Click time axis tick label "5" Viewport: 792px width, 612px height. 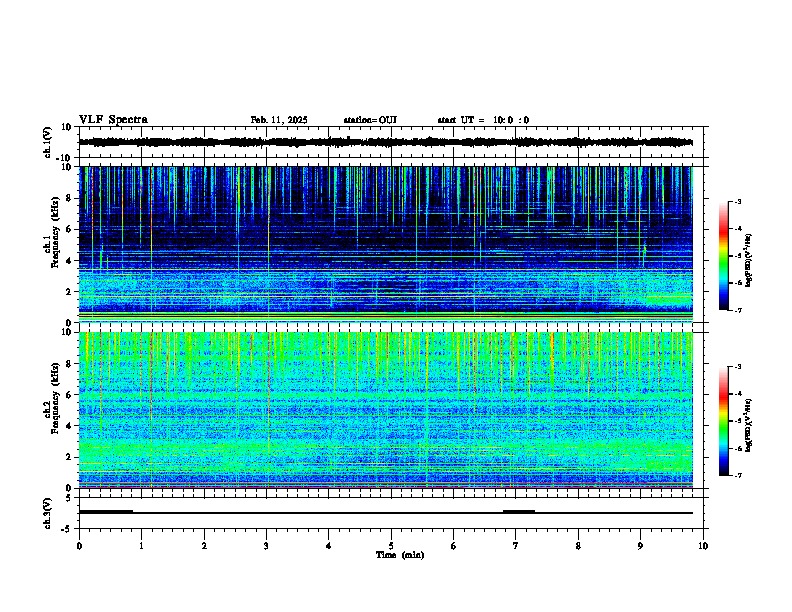pos(391,546)
